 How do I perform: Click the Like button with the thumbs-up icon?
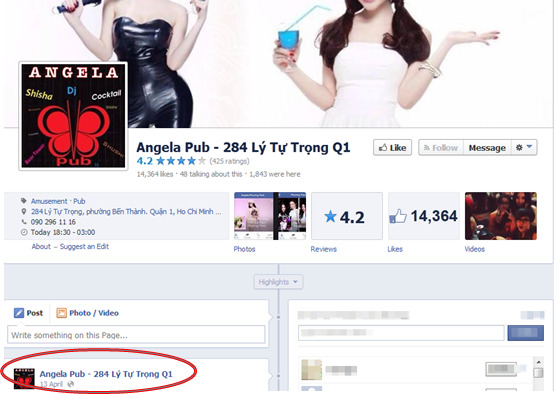click(392, 148)
